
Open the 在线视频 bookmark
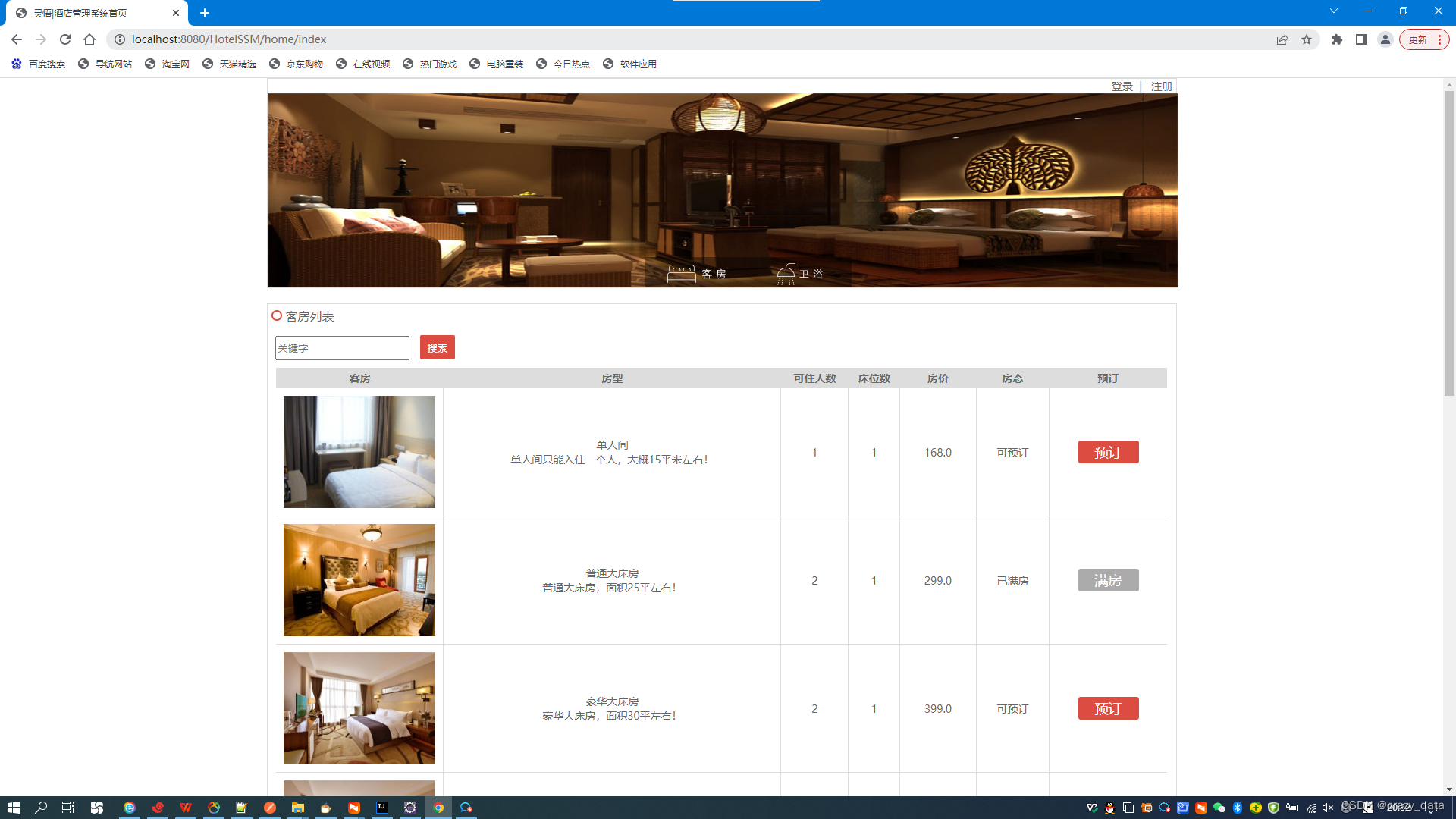pyautogui.click(x=363, y=64)
